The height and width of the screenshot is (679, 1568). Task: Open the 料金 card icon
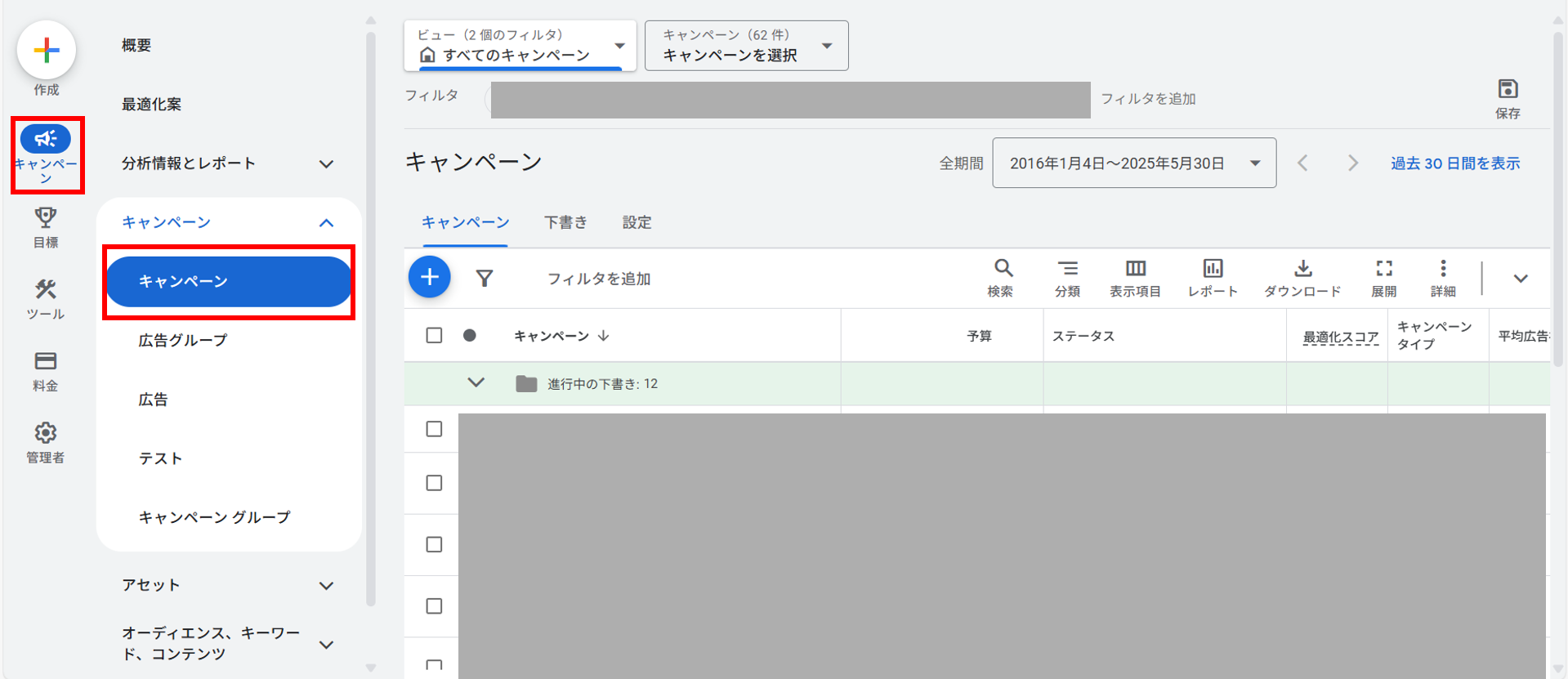[46, 361]
